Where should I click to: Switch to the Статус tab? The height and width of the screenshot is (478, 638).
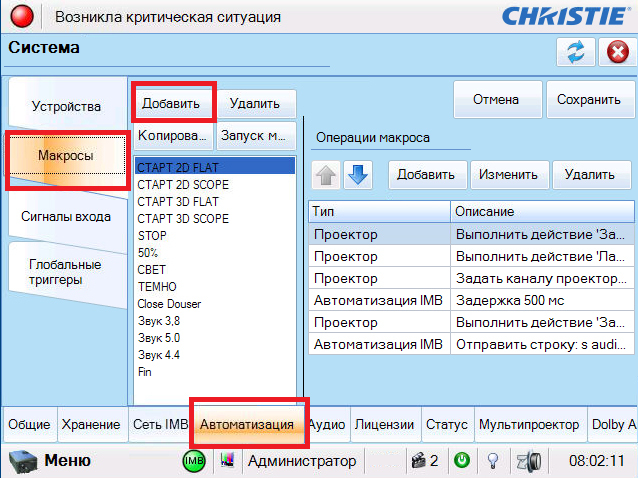coord(447,424)
